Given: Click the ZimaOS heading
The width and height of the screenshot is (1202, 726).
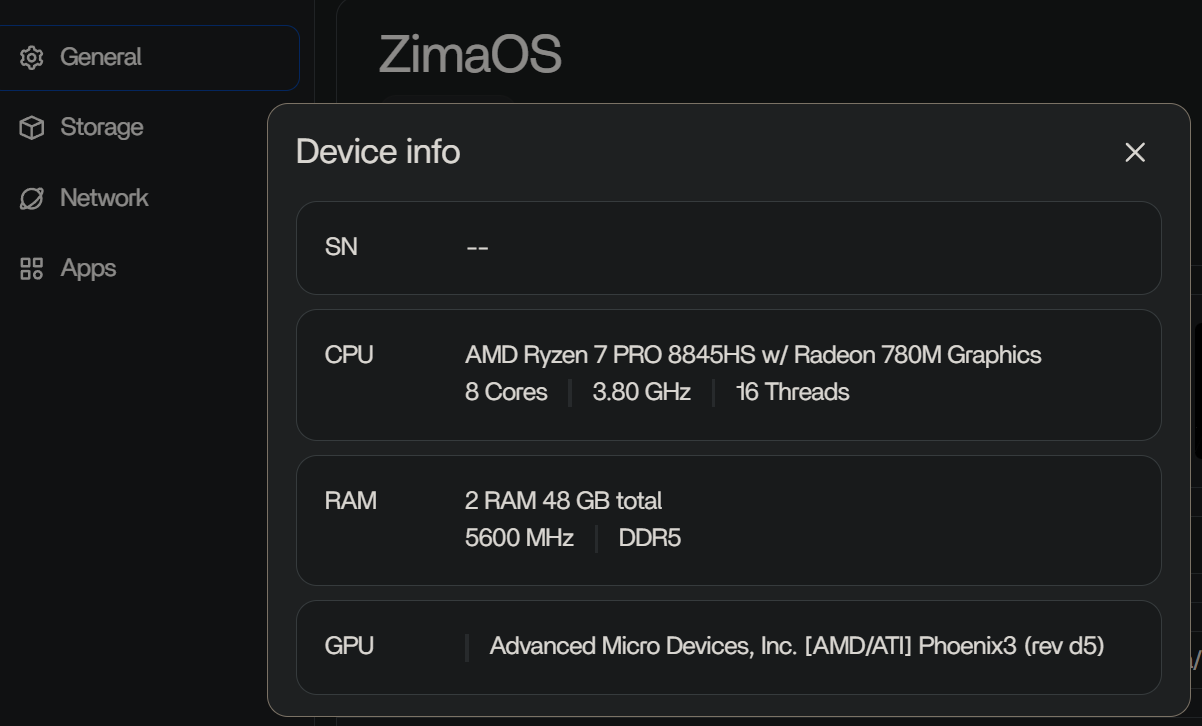Looking at the screenshot, I should coord(470,54).
